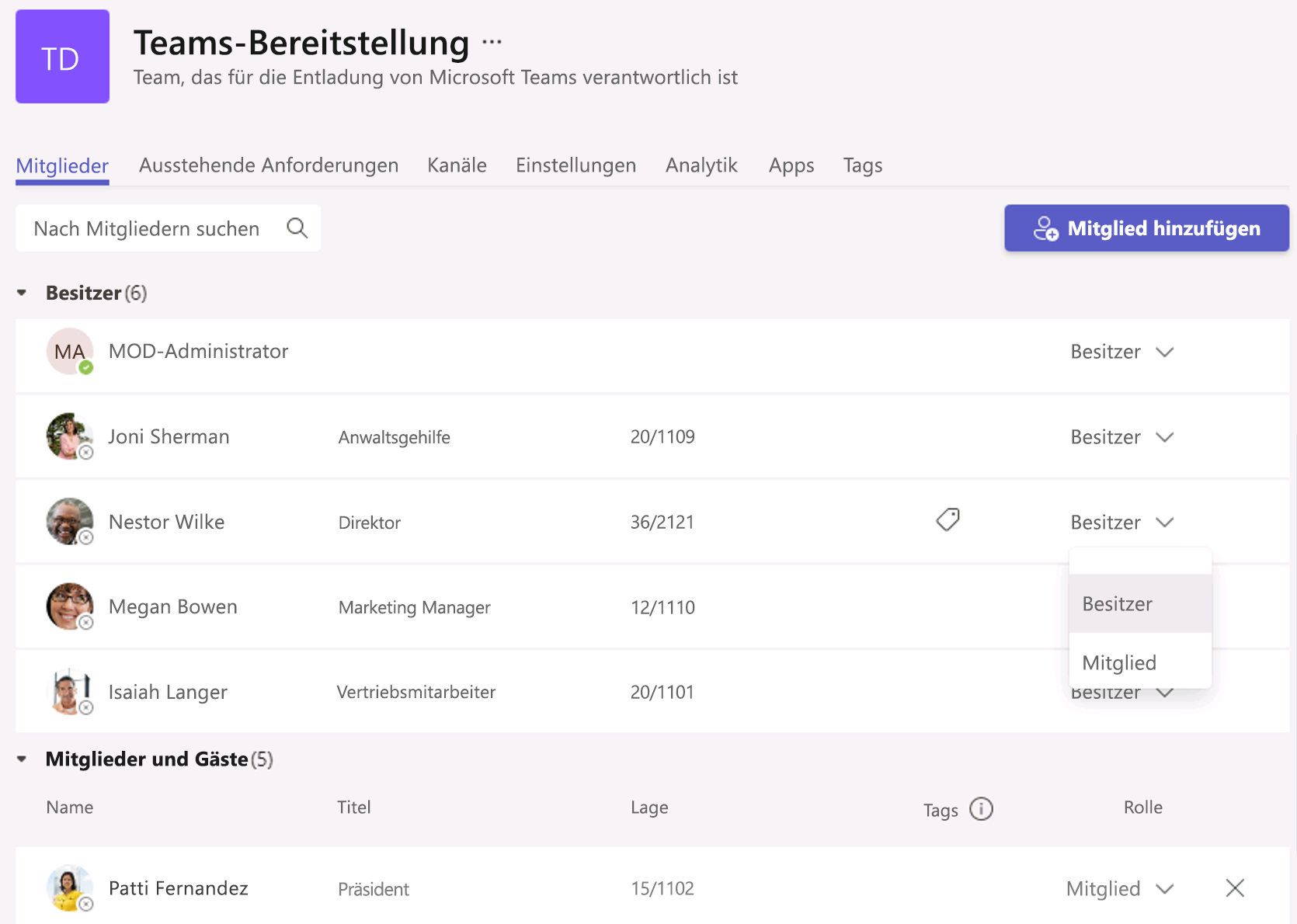
Task: Click location 20/1109
Action: point(662,436)
